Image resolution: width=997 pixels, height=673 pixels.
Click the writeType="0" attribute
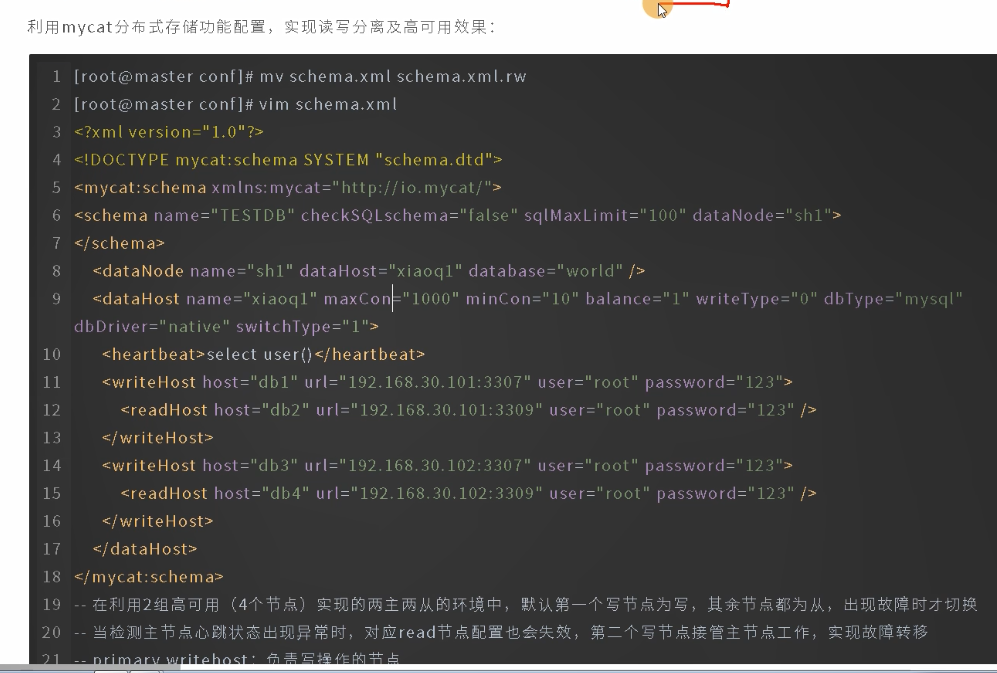tap(757, 299)
